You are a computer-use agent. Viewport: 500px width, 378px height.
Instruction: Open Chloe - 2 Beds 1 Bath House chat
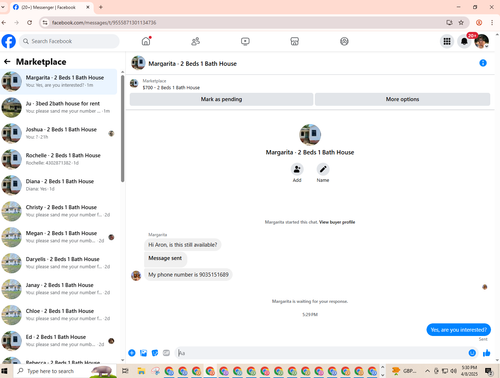click(59, 315)
